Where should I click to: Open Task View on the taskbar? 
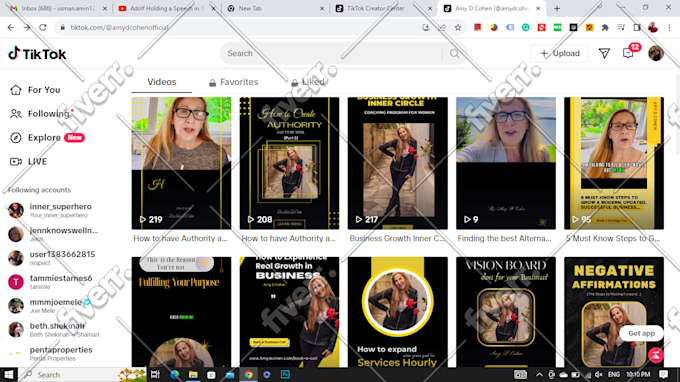[155, 374]
